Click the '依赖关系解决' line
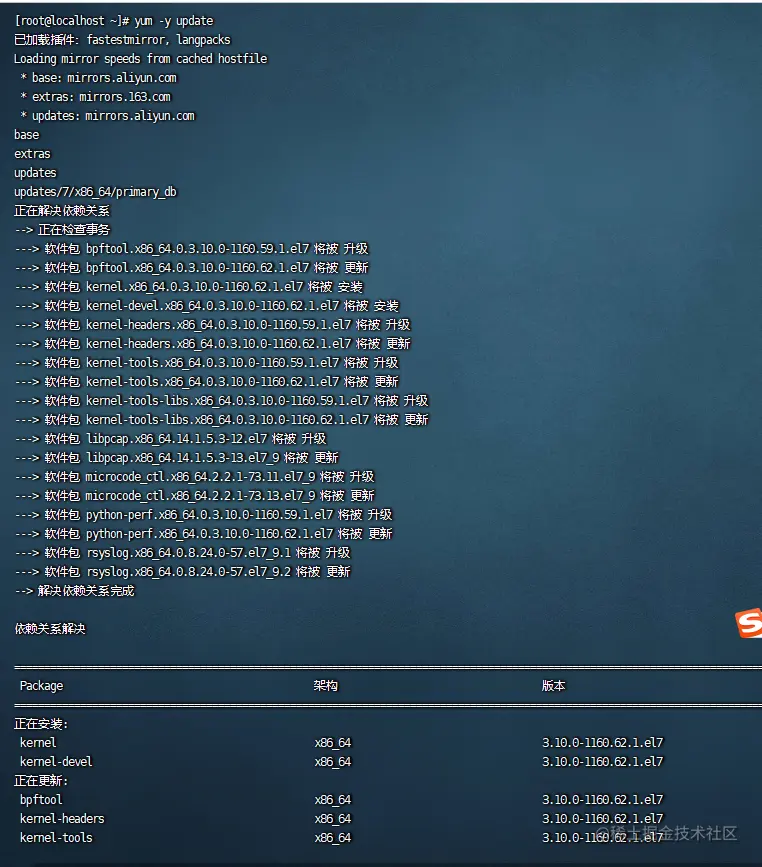The height and width of the screenshot is (867, 762). point(50,629)
